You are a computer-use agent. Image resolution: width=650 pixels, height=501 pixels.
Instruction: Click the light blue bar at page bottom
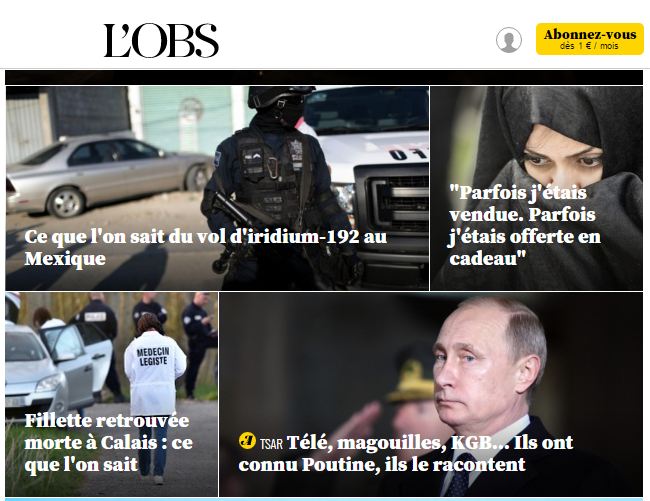324,499
